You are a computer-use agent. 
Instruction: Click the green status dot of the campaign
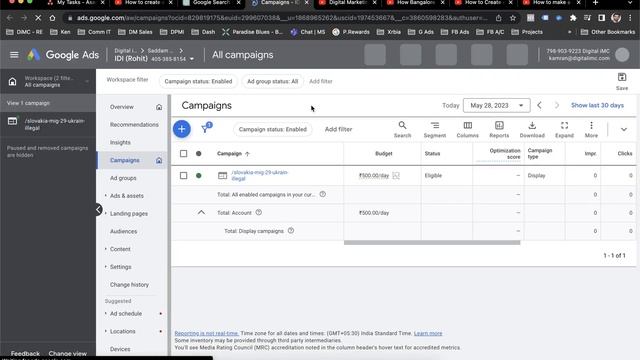point(199,176)
